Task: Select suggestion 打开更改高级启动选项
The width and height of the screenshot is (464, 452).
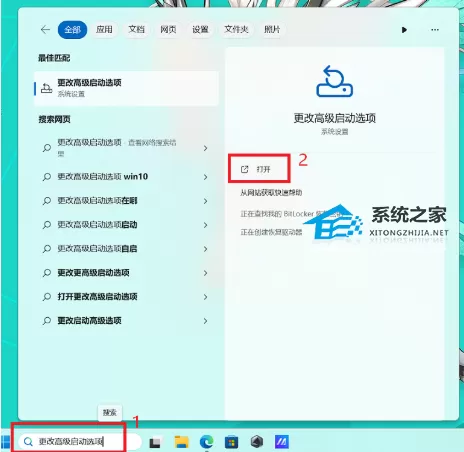Action: pyautogui.click(x=97, y=297)
